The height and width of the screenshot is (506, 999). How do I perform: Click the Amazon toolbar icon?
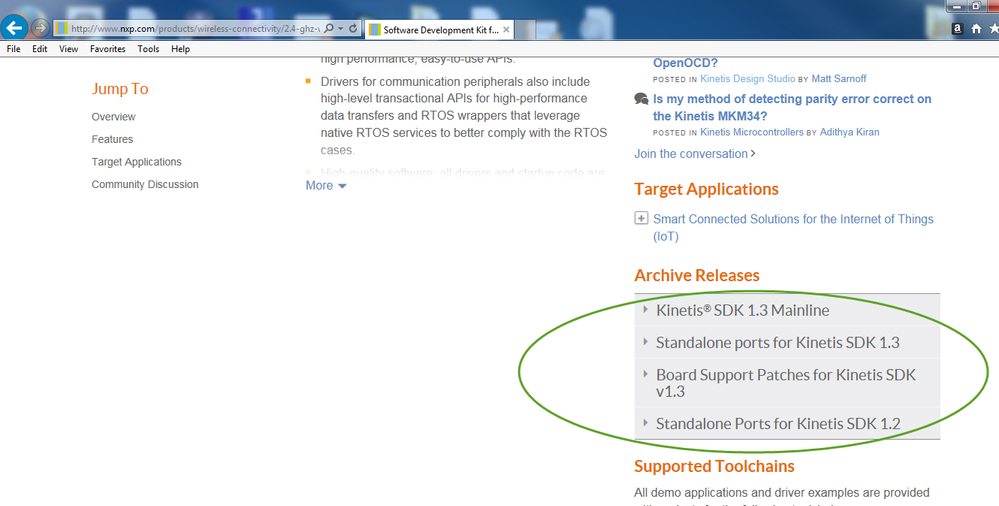(957, 29)
